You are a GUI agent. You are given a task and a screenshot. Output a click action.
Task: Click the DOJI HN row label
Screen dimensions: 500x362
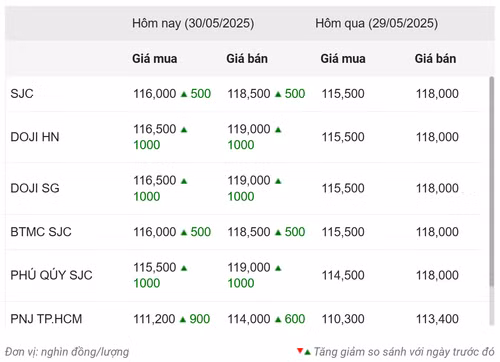[35, 137]
